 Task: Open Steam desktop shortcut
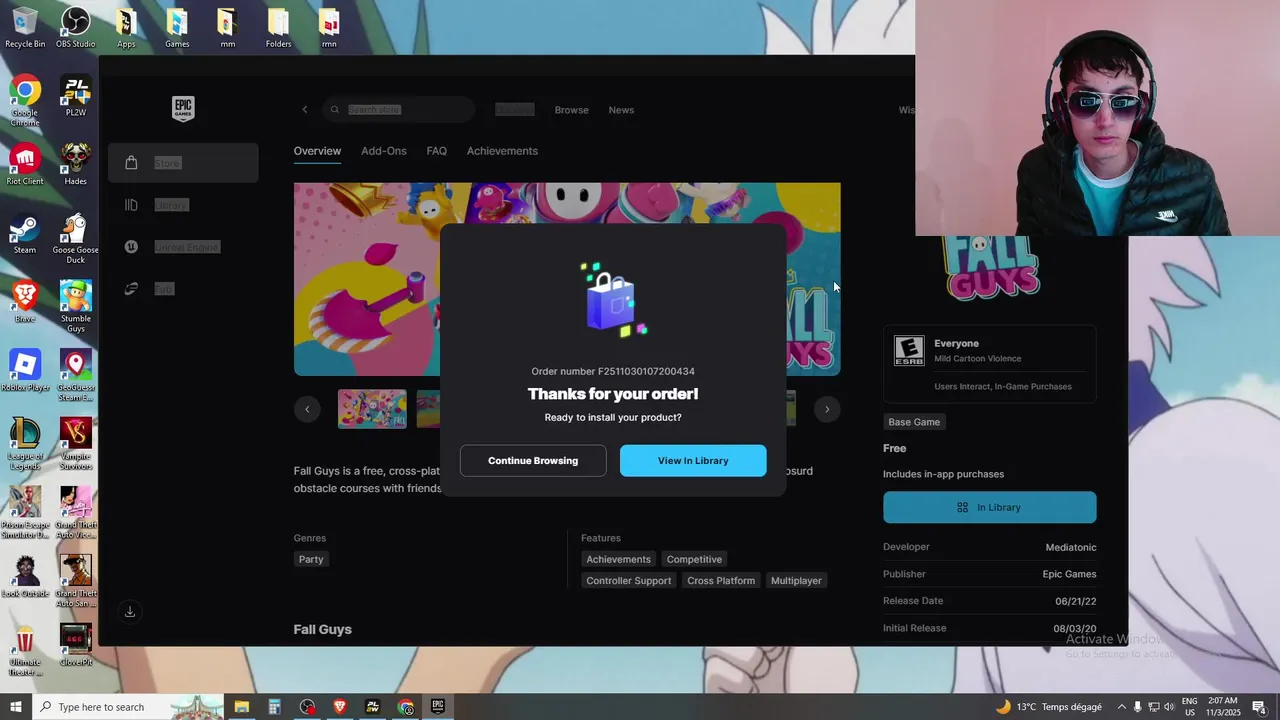coord(25,234)
